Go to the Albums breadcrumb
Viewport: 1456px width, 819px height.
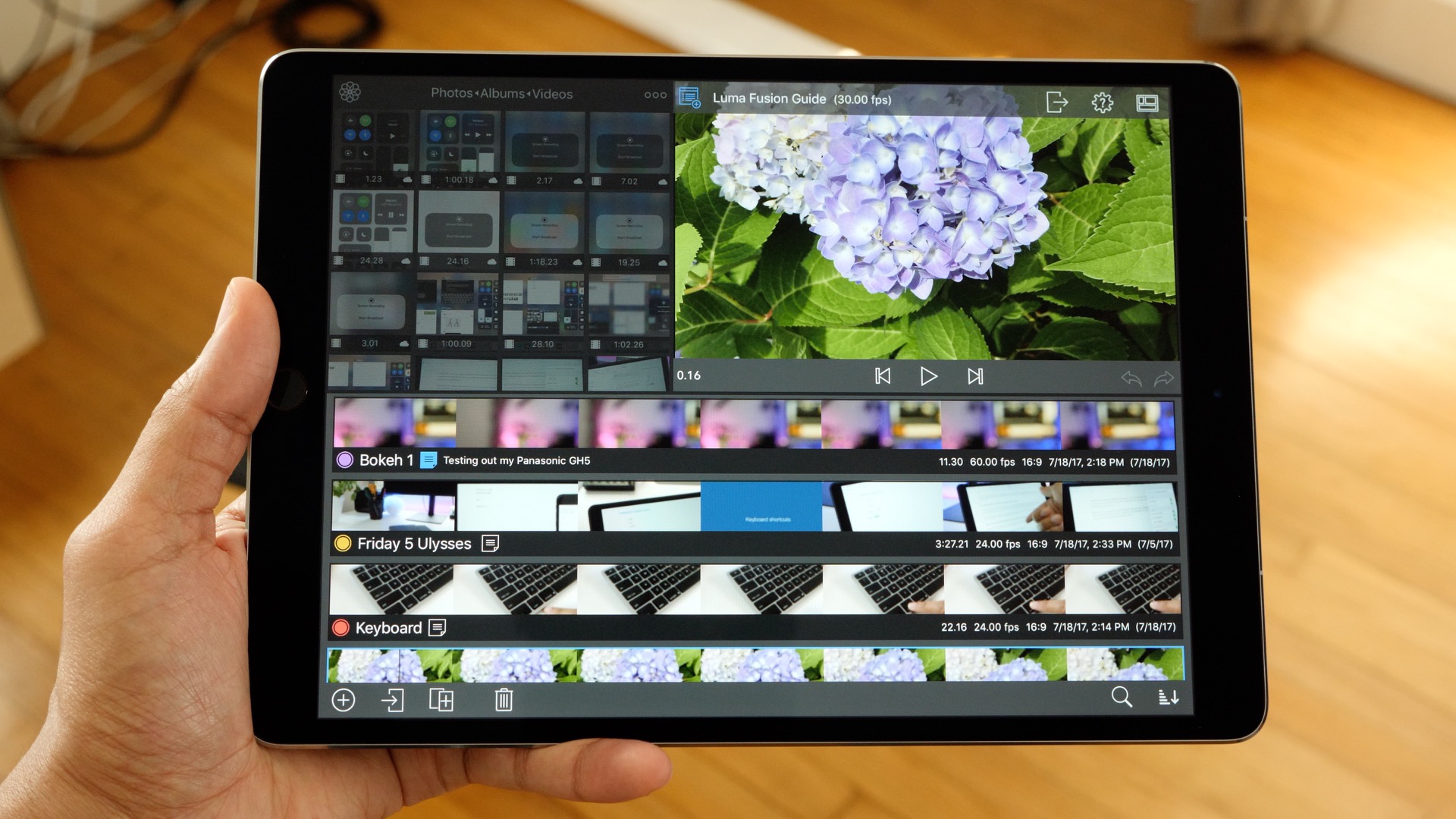coord(502,93)
